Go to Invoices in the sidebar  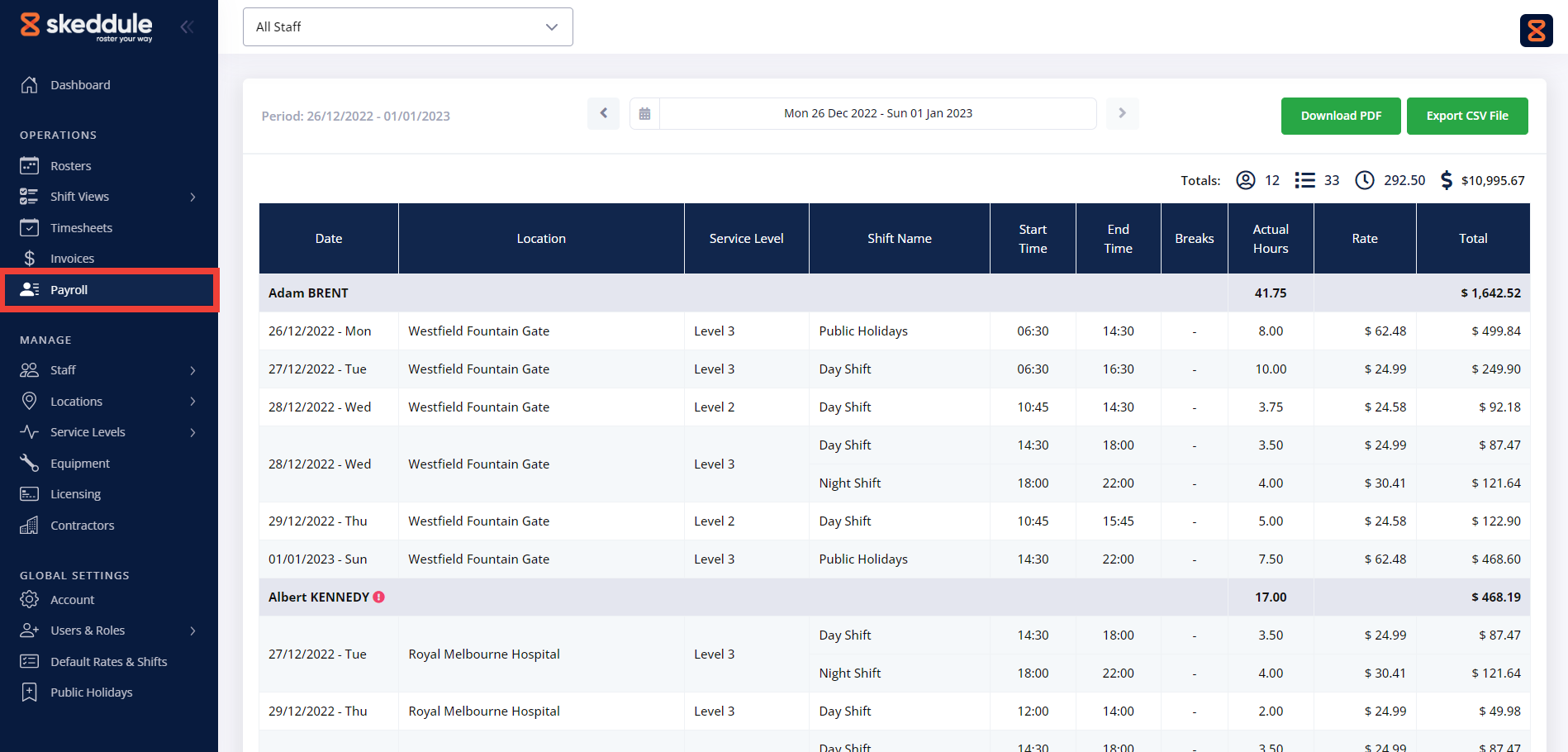tap(72, 259)
